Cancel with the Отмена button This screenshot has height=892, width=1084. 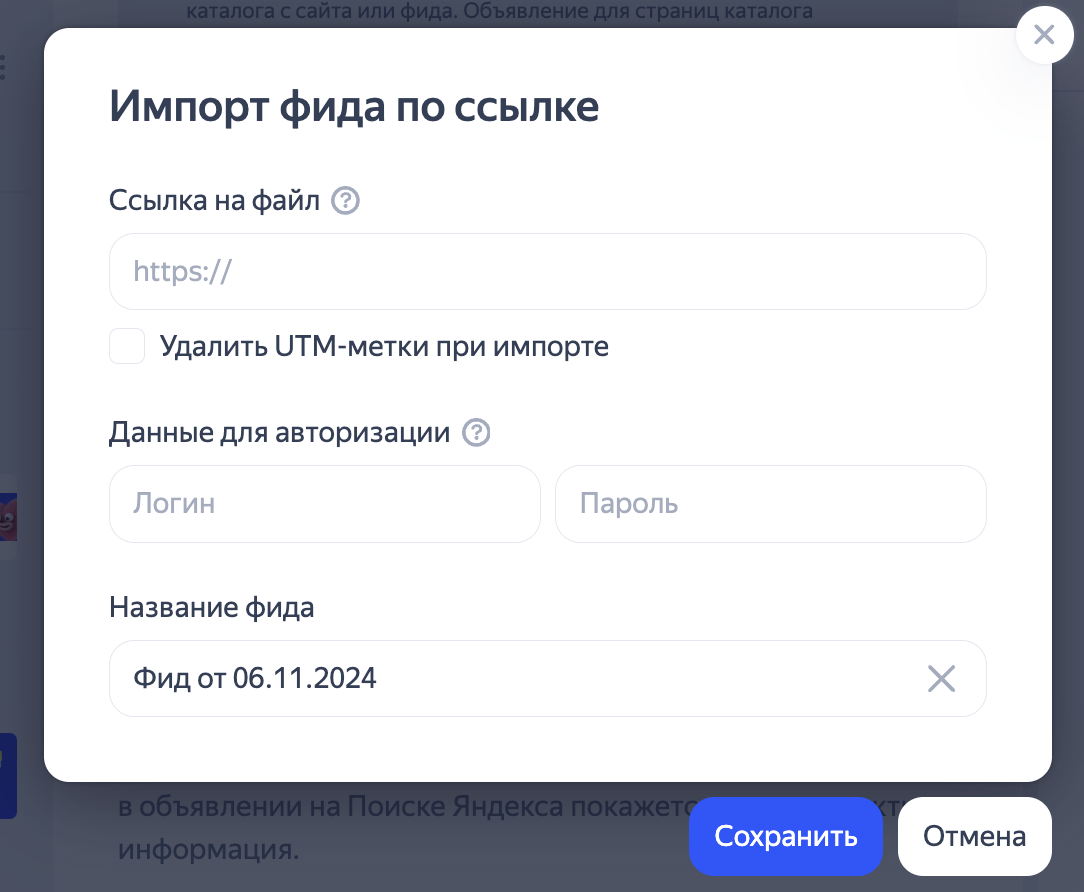(975, 837)
